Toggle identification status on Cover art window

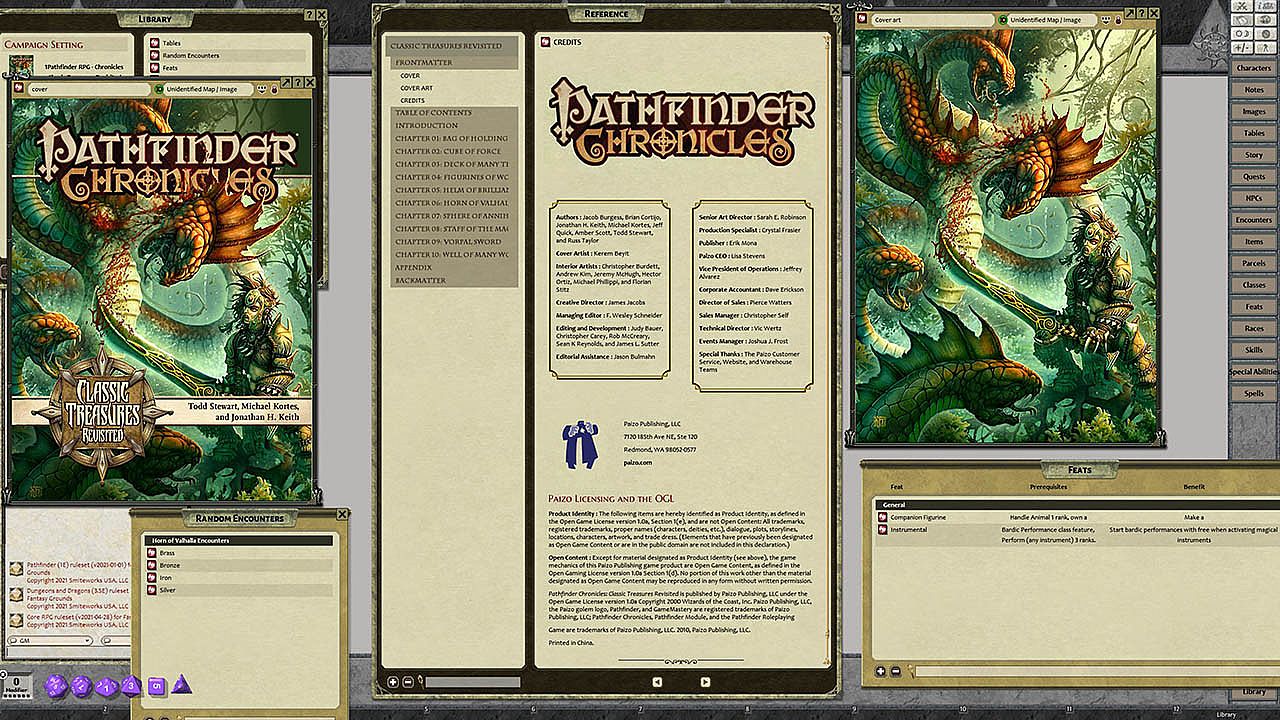click(1002, 19)
